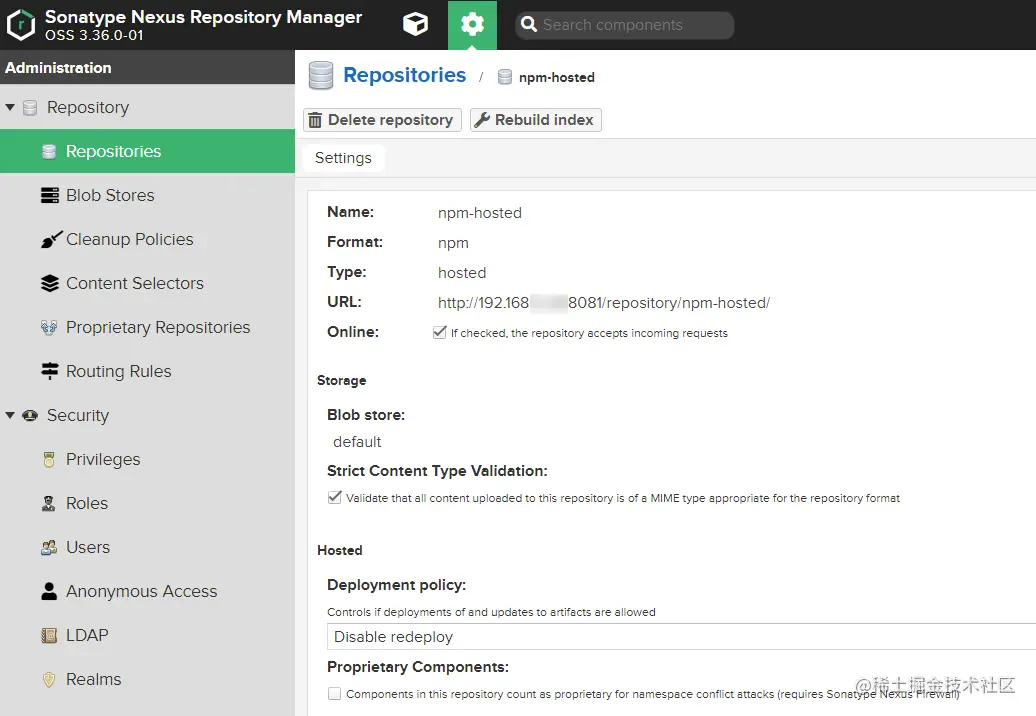Click the Repositories sidebar item icon

click(x=49, y=152)
